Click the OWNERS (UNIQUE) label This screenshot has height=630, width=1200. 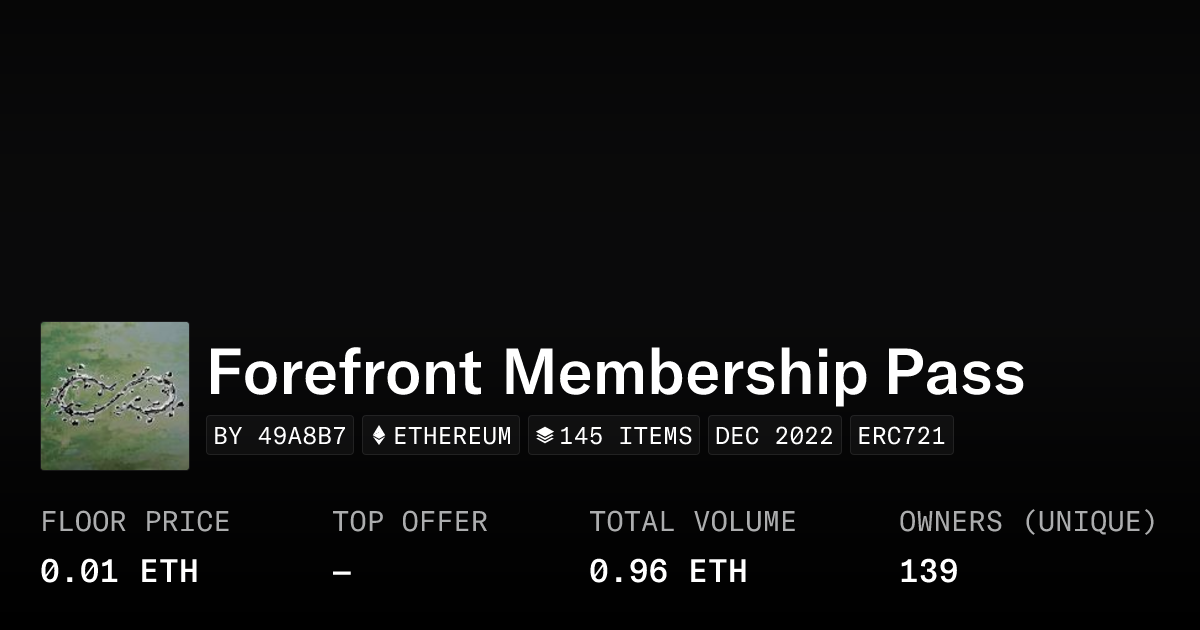coord(1027,522)
